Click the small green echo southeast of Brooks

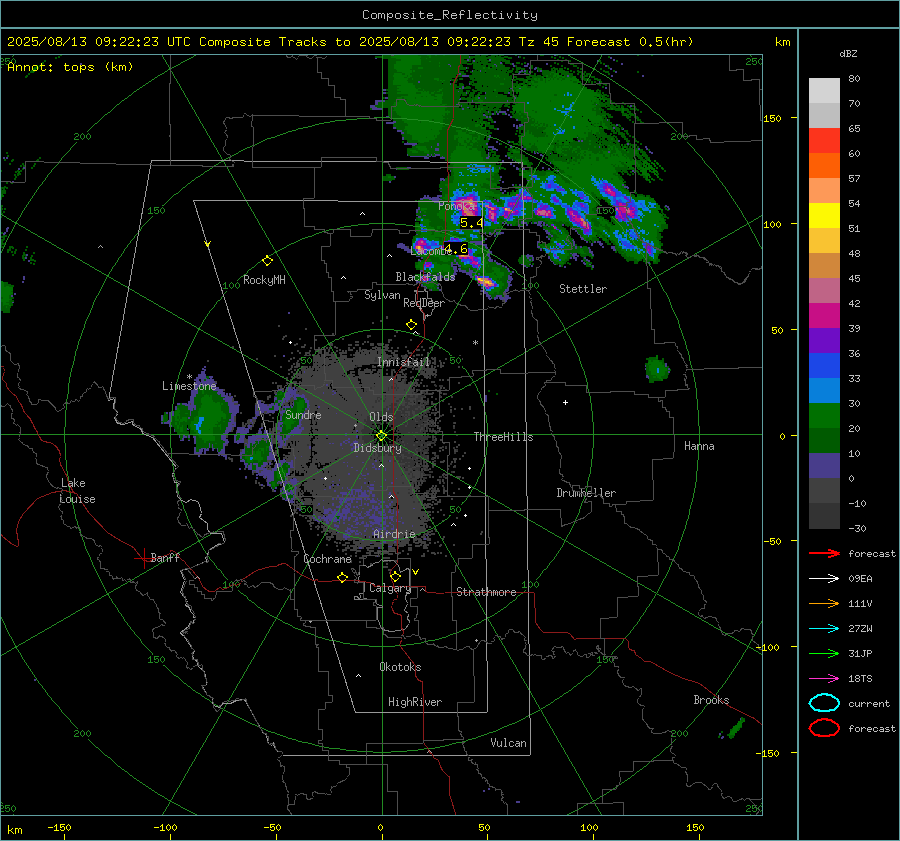click(735, 729)
